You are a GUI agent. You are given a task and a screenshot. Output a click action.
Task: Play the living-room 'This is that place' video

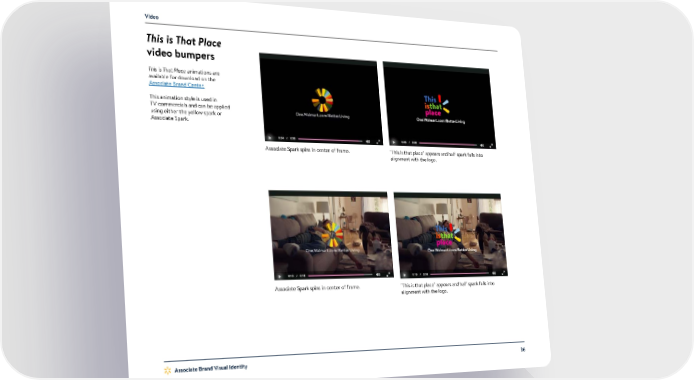click(x=404, y=274)
